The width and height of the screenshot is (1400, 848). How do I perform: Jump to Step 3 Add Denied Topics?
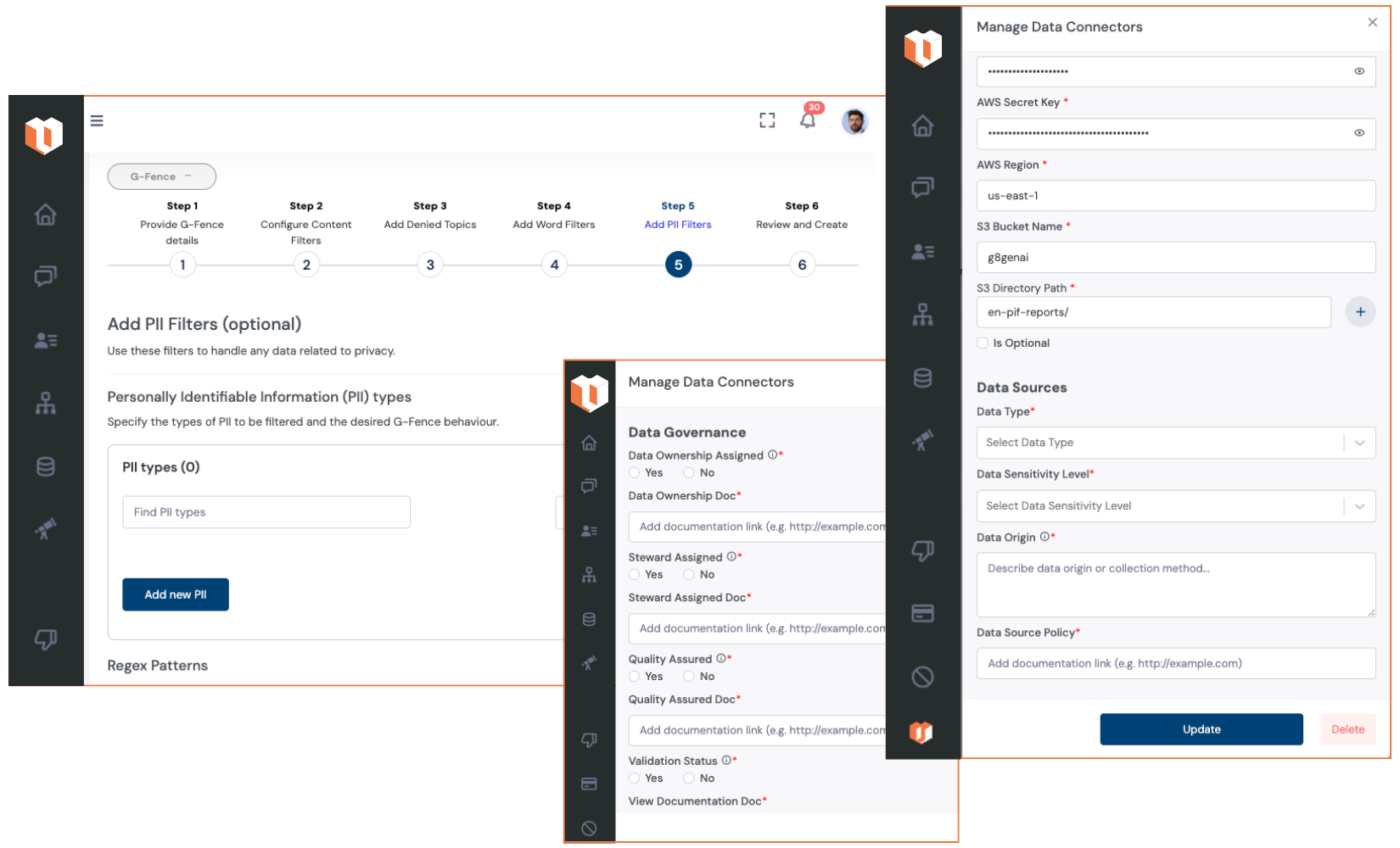tap(430, 265)
